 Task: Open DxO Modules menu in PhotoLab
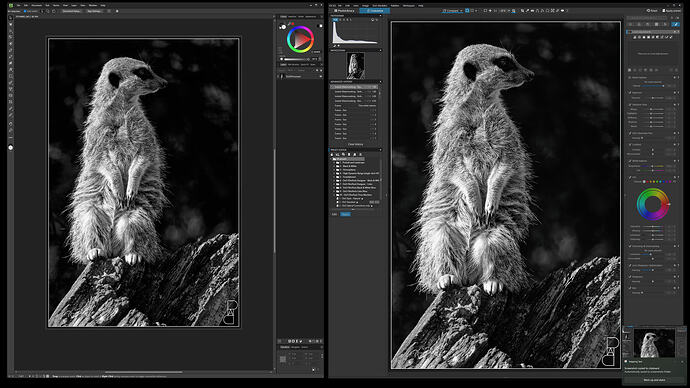[380, 6]
